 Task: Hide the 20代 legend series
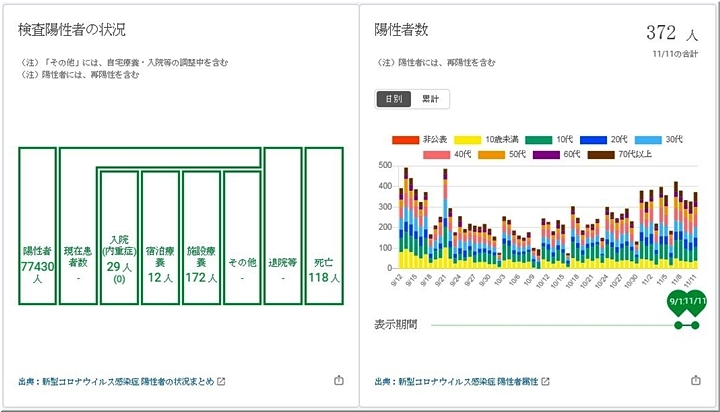[x=596, y=140]
